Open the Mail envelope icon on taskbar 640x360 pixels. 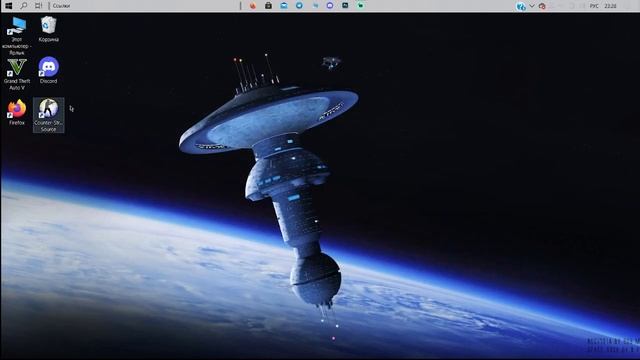click(x=284, y=5)
